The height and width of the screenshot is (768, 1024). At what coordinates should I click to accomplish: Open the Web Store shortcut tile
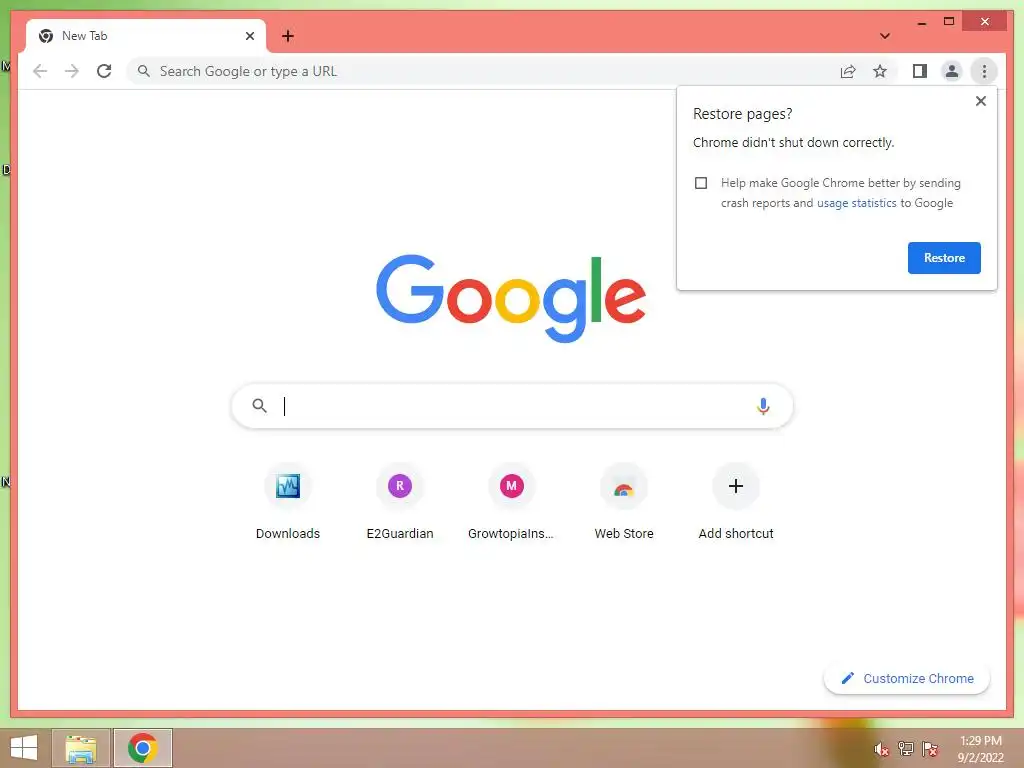[x=624, y=503]
